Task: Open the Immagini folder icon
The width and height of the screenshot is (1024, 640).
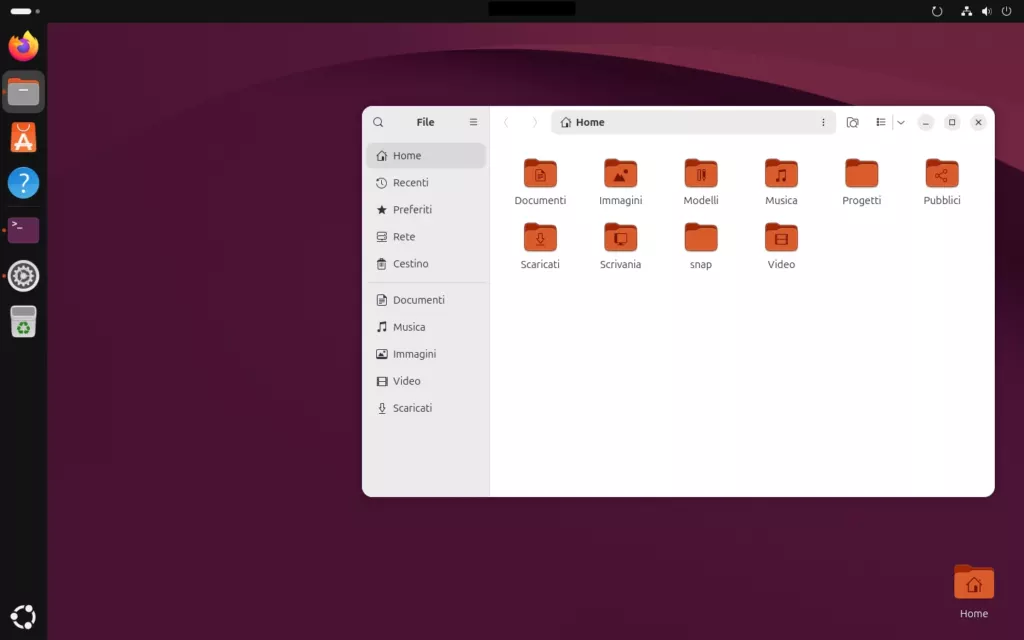Action: click(620, 174)
